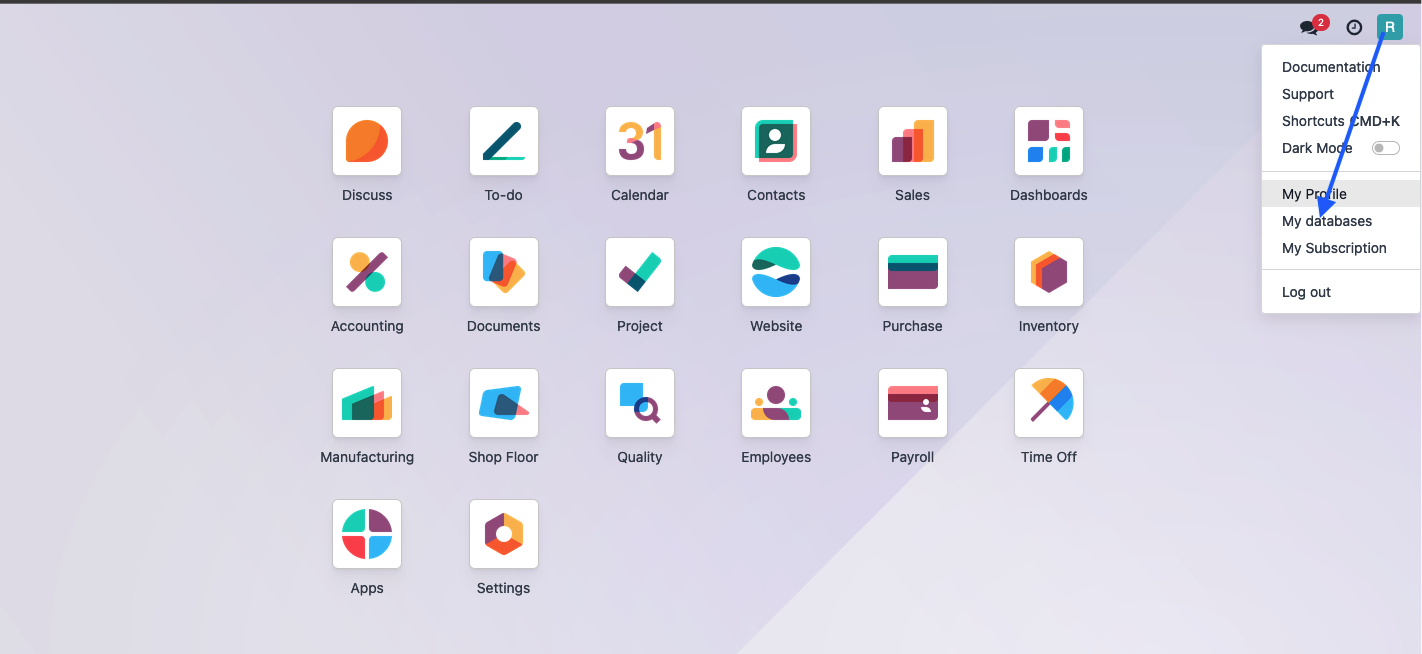1422x654 pixels.
Task: Open the Discuss app
Action: click(x=367, y=141)
